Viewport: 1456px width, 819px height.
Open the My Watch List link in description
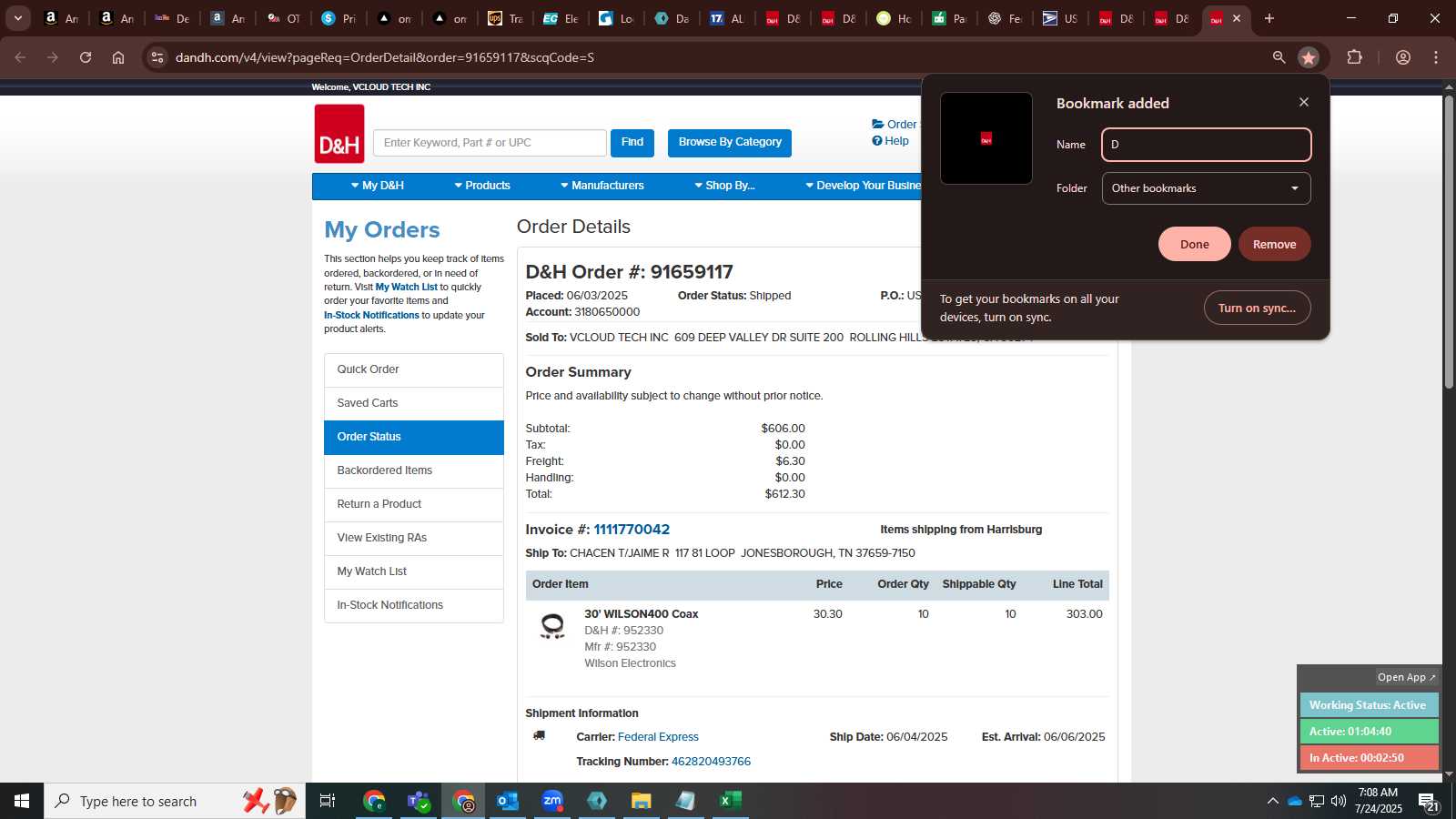click(407, 287)
